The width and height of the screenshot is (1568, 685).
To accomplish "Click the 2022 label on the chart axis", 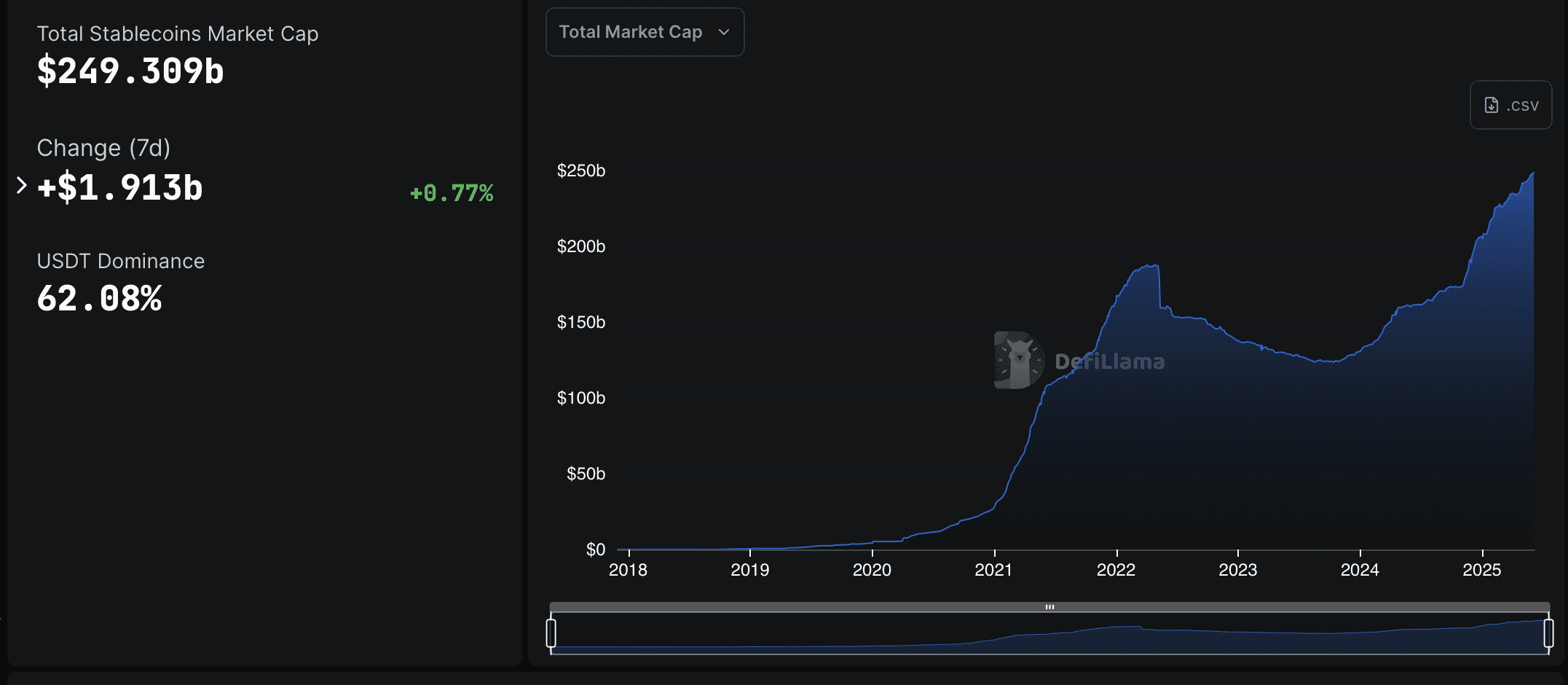I will tap(1117, 571).
